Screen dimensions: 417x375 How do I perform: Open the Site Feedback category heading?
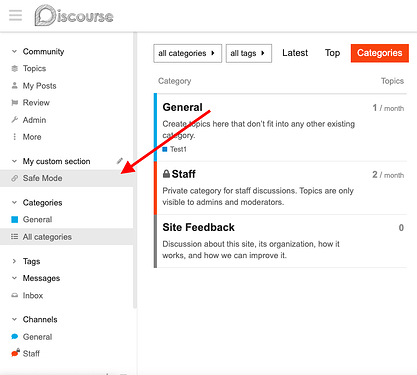click(x=198, y=227)
